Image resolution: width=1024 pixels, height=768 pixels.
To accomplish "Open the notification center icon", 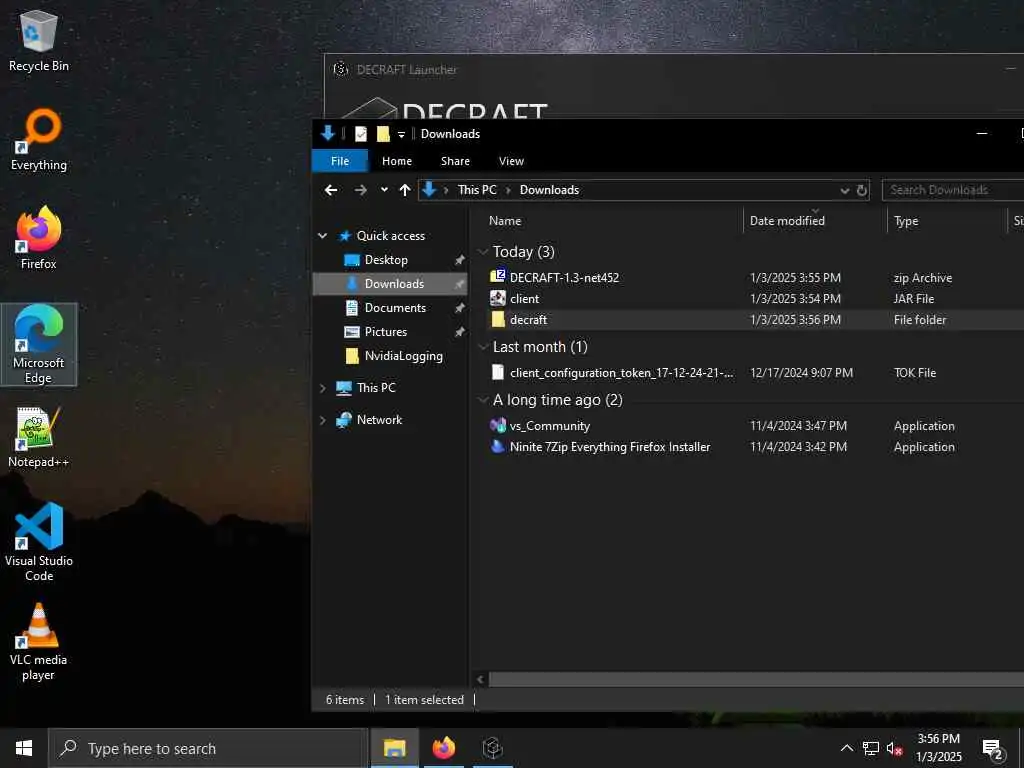I will point(993,748).
